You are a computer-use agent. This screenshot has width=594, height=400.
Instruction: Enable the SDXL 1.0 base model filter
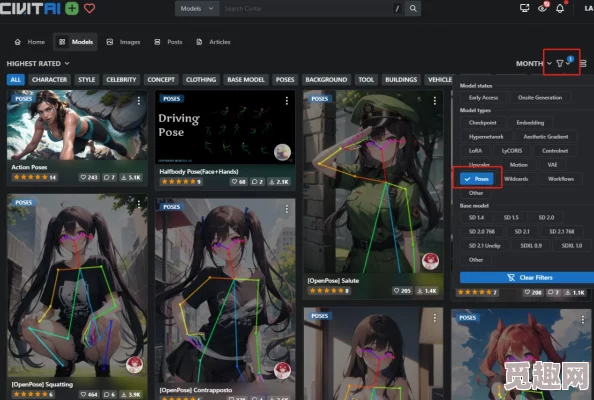click(572, 245)
